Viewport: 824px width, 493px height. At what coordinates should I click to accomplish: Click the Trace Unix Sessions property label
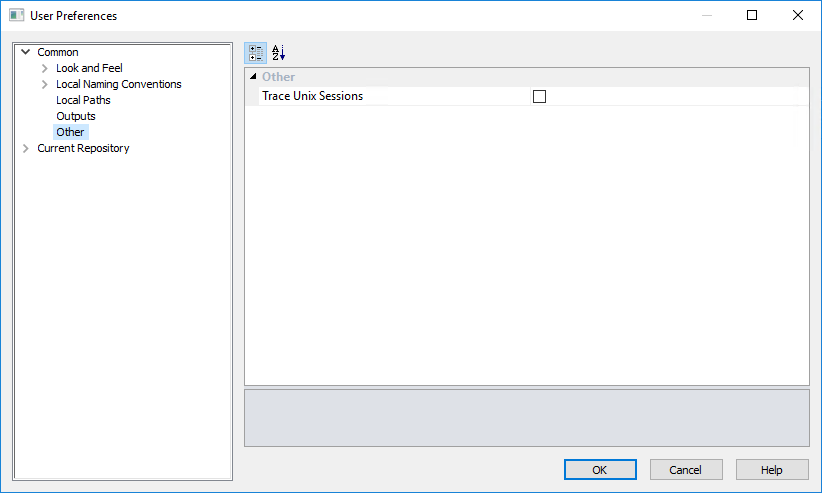point(312,97)
